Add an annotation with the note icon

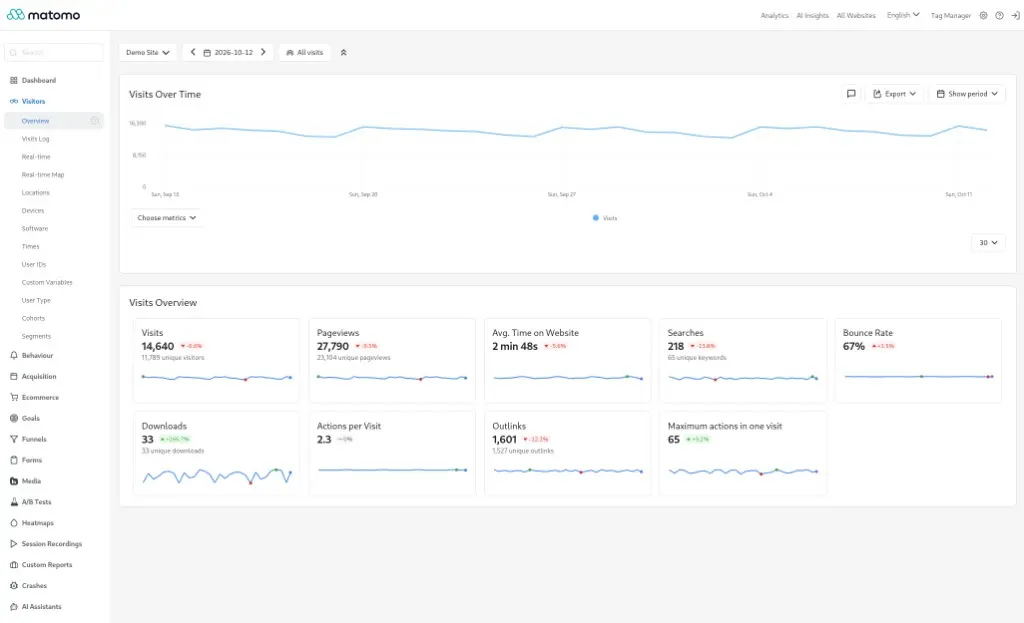(x=851, y=94)
